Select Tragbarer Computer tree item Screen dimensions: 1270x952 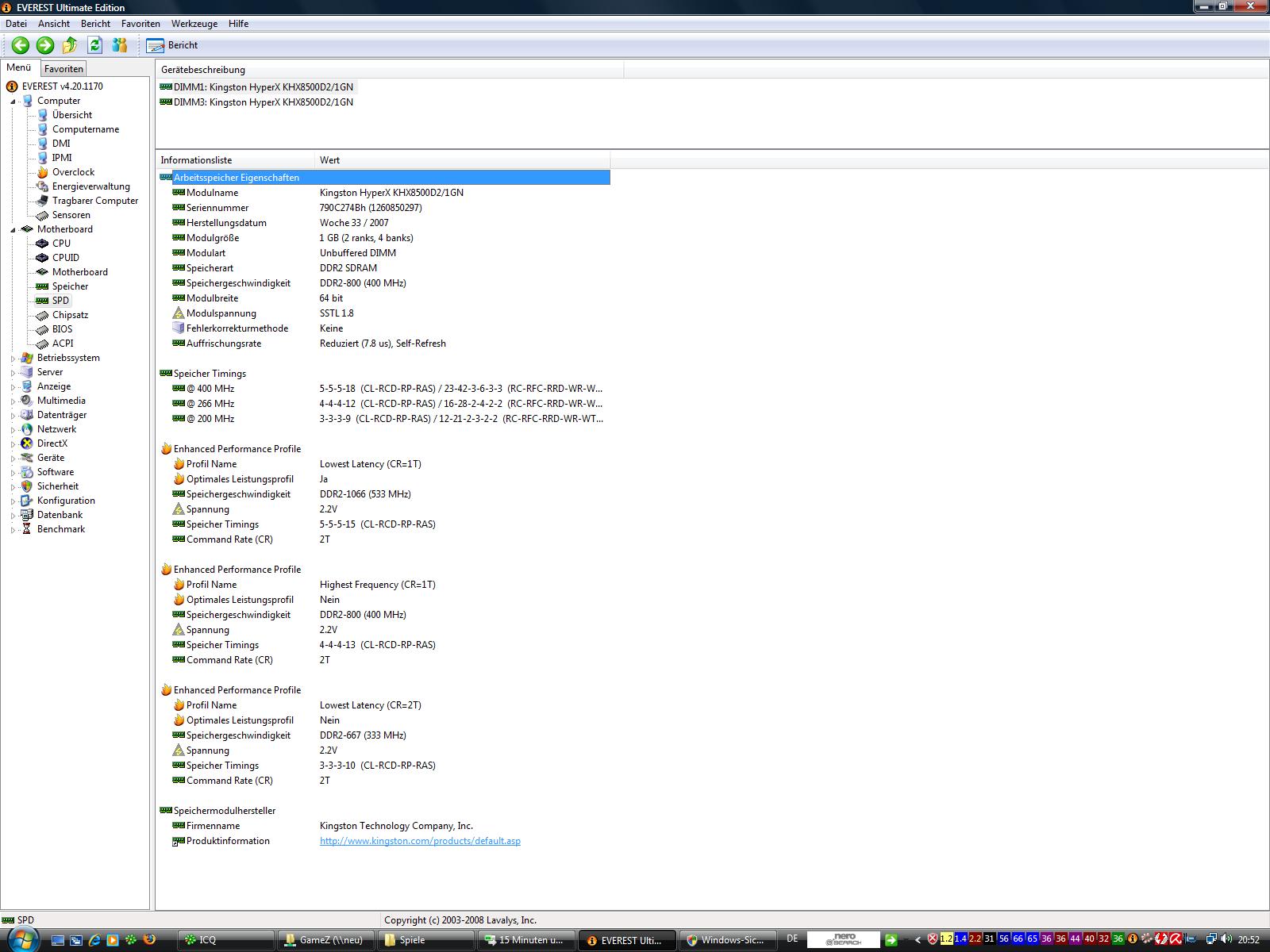click(95, 201)
